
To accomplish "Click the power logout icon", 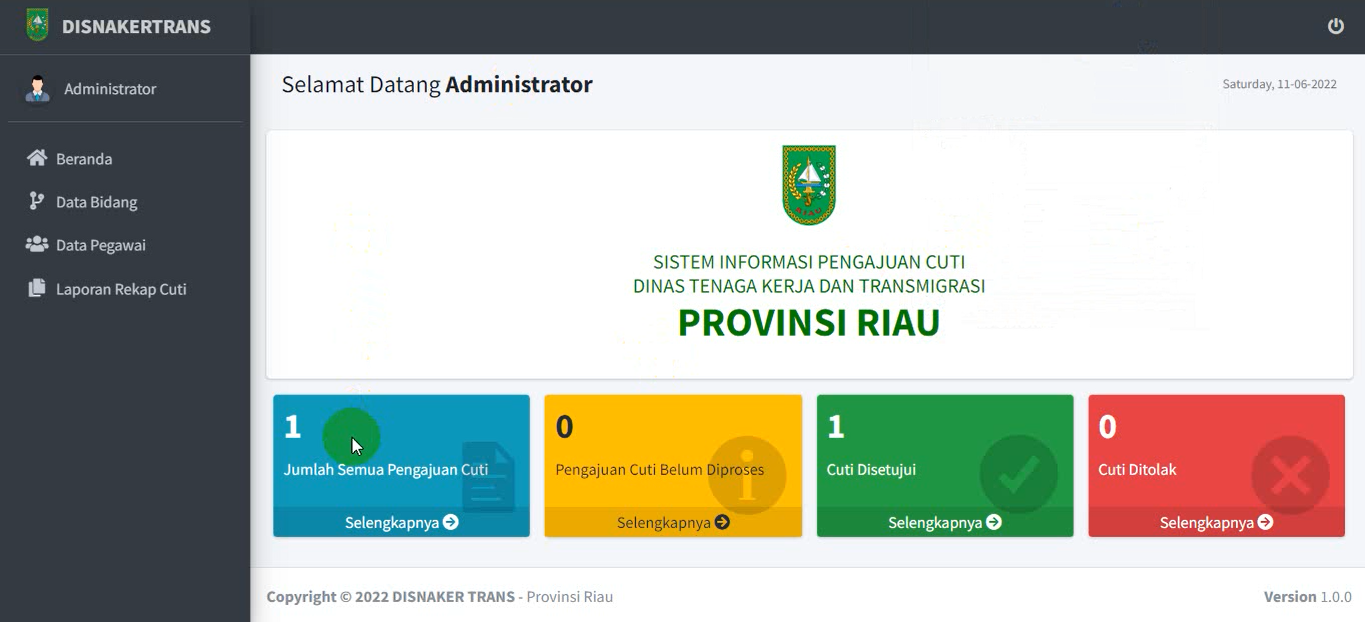I will pos(1335,26).
